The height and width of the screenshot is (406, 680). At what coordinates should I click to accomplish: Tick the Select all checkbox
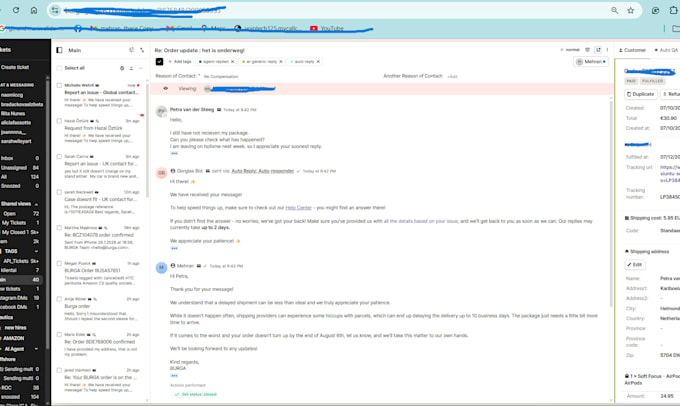click(59, 68)
